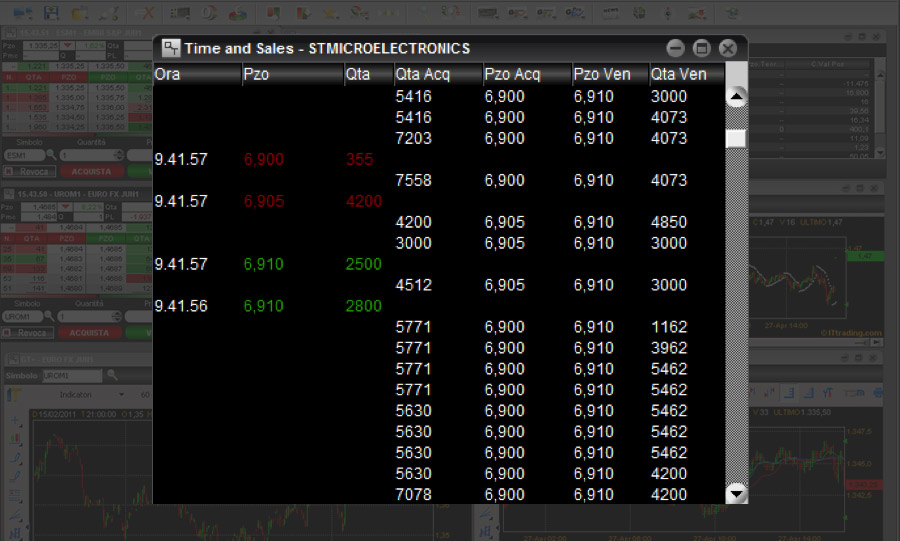The image size is (900, 541).
Task: Click Qta Ven value 4850
Action: pyautogui.click(x=669, y=222)
